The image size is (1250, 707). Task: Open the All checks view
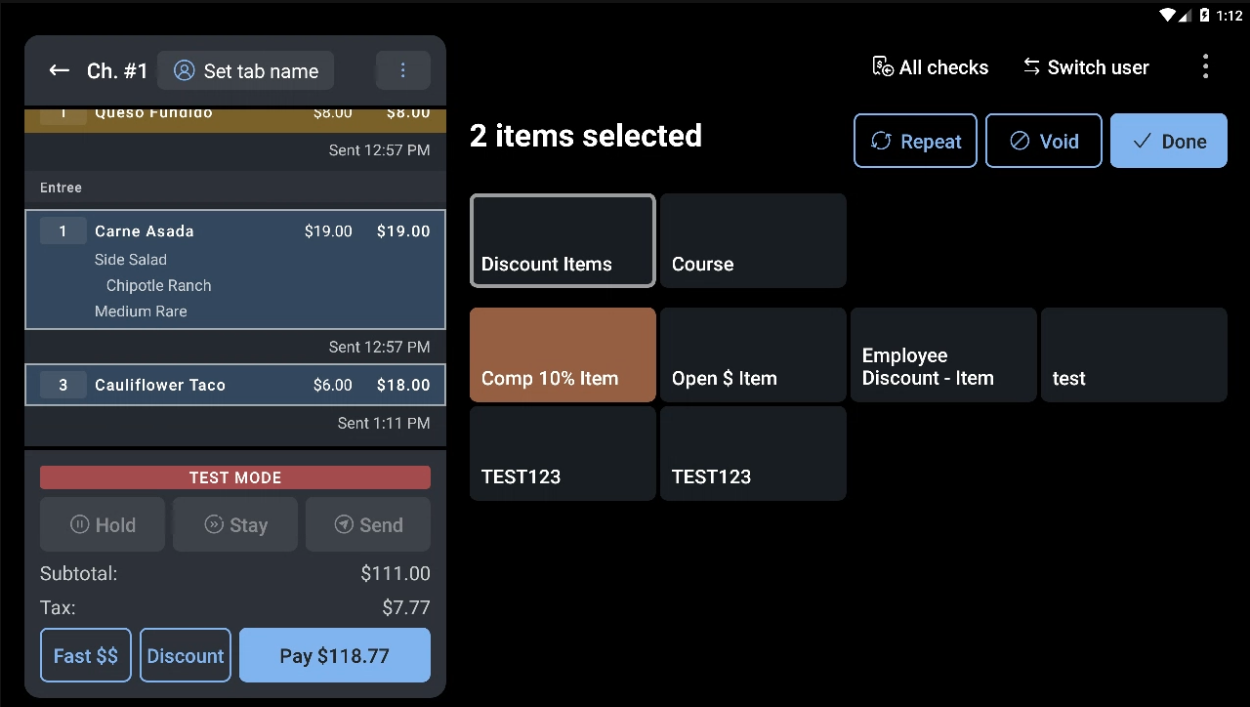[x=929, y=66]
